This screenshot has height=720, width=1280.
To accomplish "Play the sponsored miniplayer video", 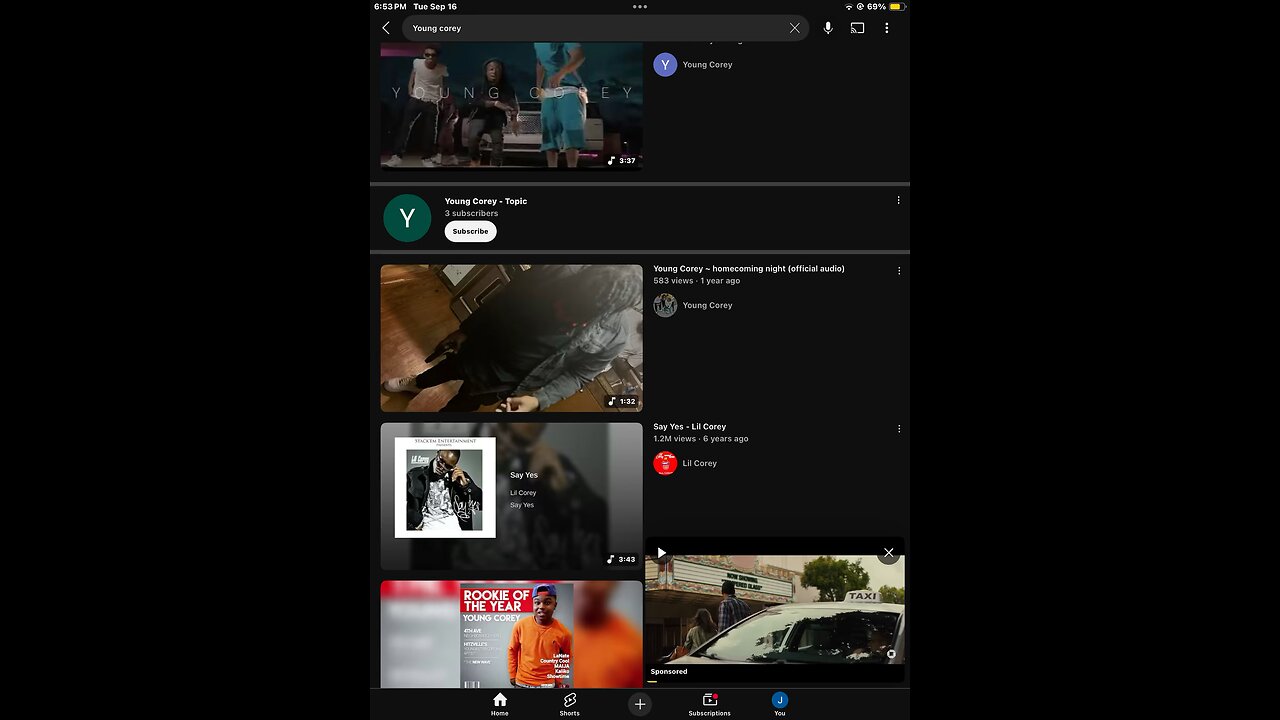I will 661,553.
